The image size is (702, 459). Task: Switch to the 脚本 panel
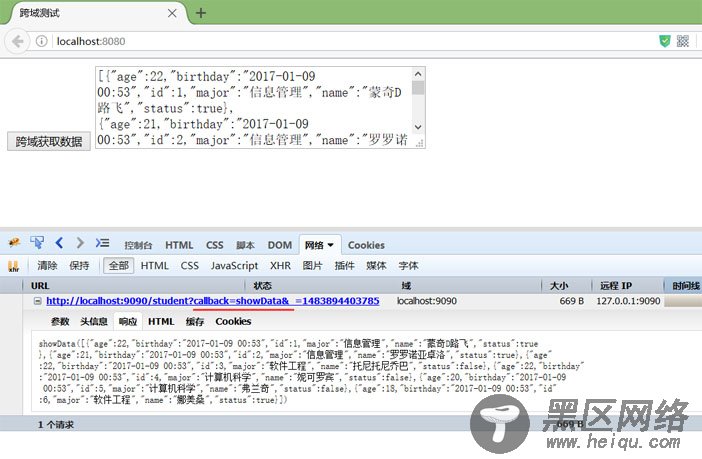pyautogui.click(x=245, y=245)
